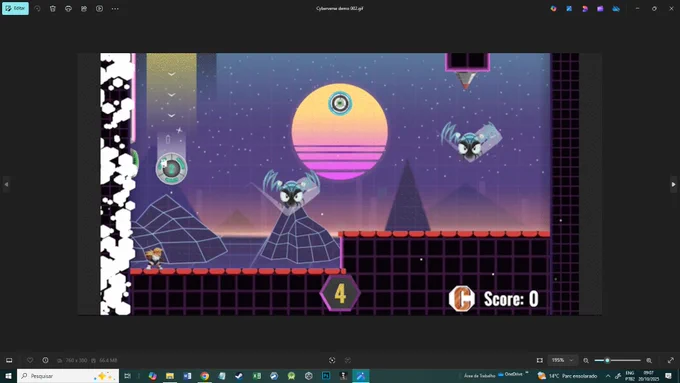The height and width of the screenshot is (383, 680).
Task: Click the visual search scan icon
Action: coord(332,360)
